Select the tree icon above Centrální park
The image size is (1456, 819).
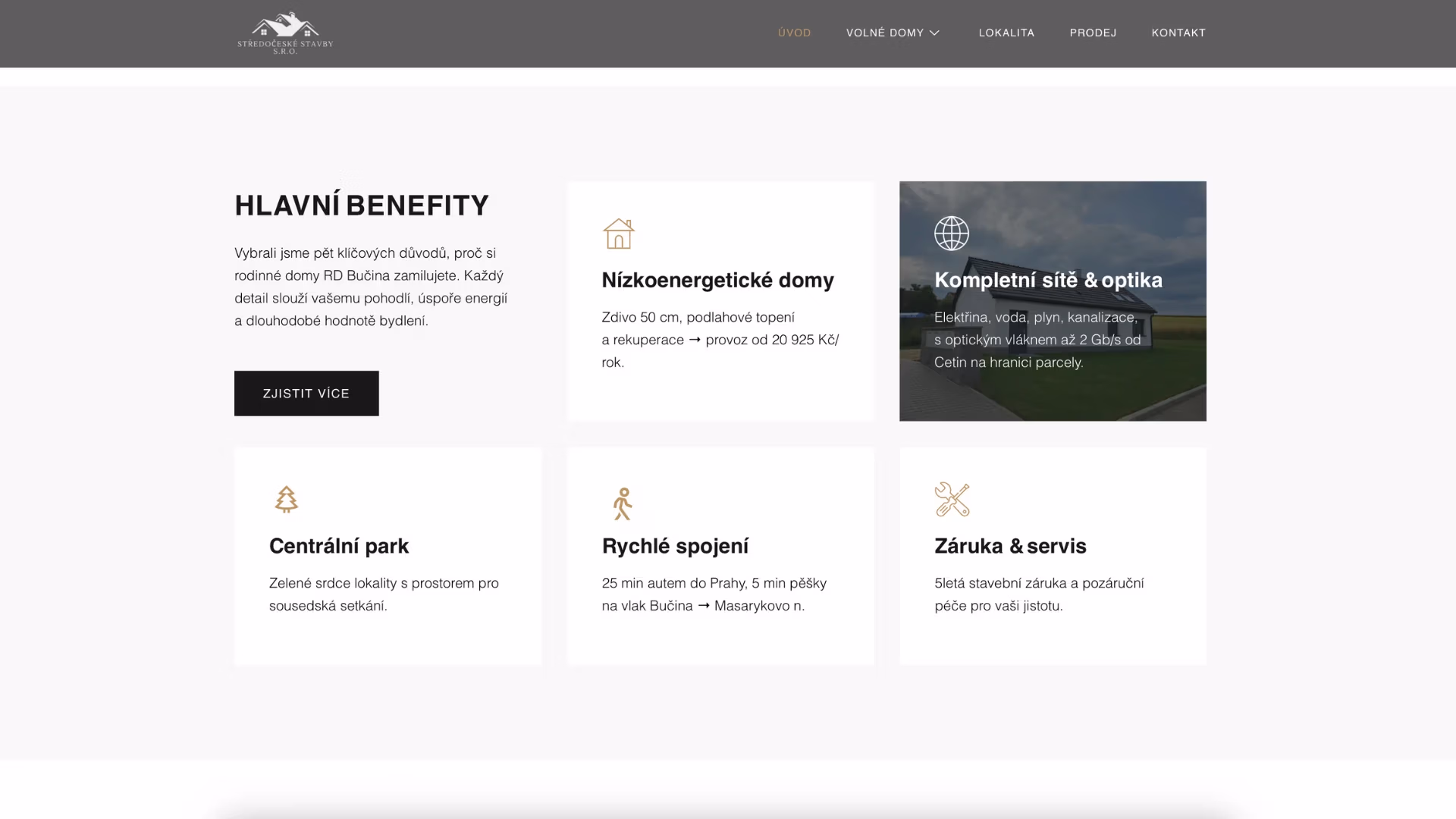point(286,499)
